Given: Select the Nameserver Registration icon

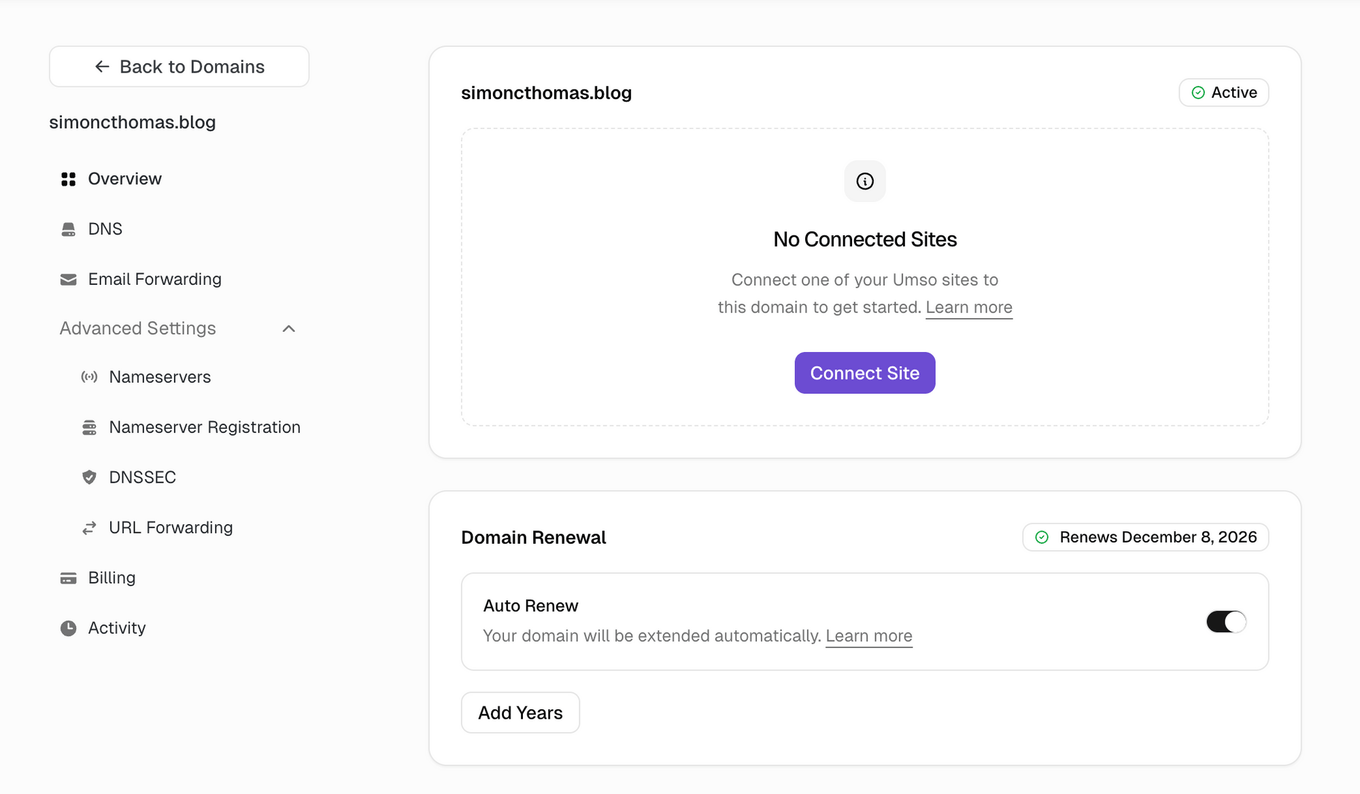Looking at the screenshot, I should coord(90,427).
